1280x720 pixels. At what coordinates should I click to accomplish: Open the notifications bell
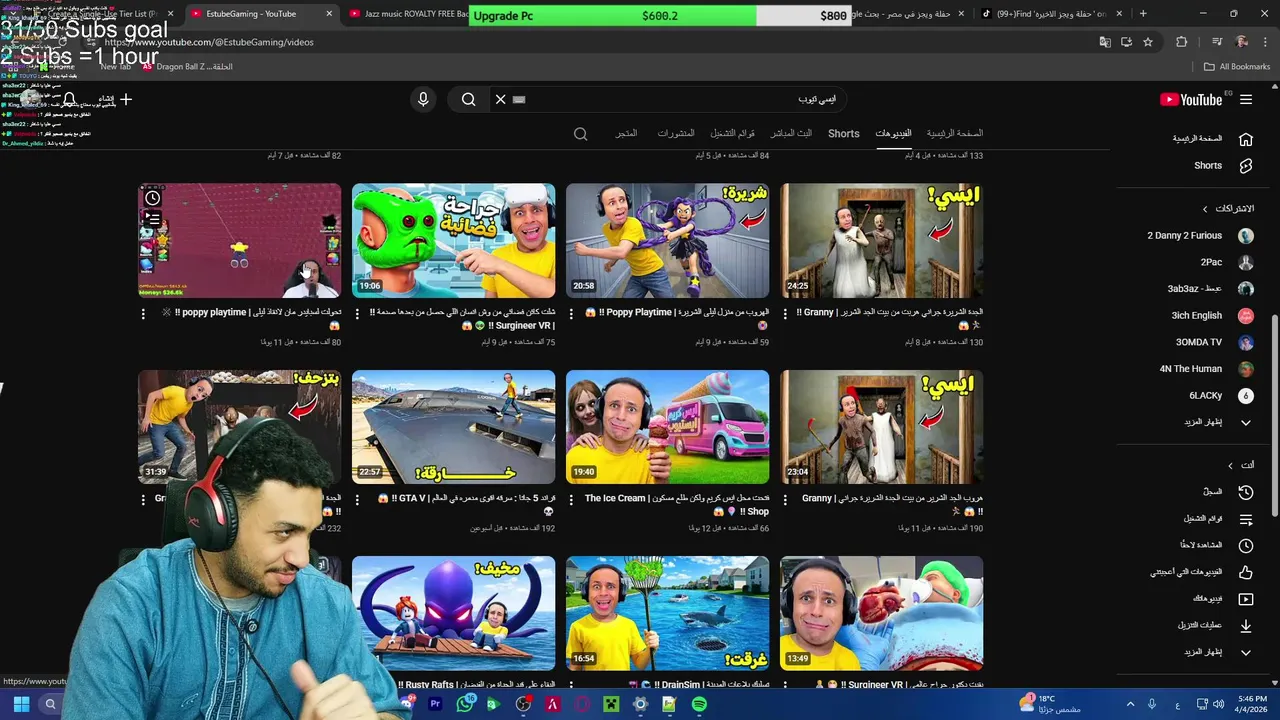click(x=69, y=99)
